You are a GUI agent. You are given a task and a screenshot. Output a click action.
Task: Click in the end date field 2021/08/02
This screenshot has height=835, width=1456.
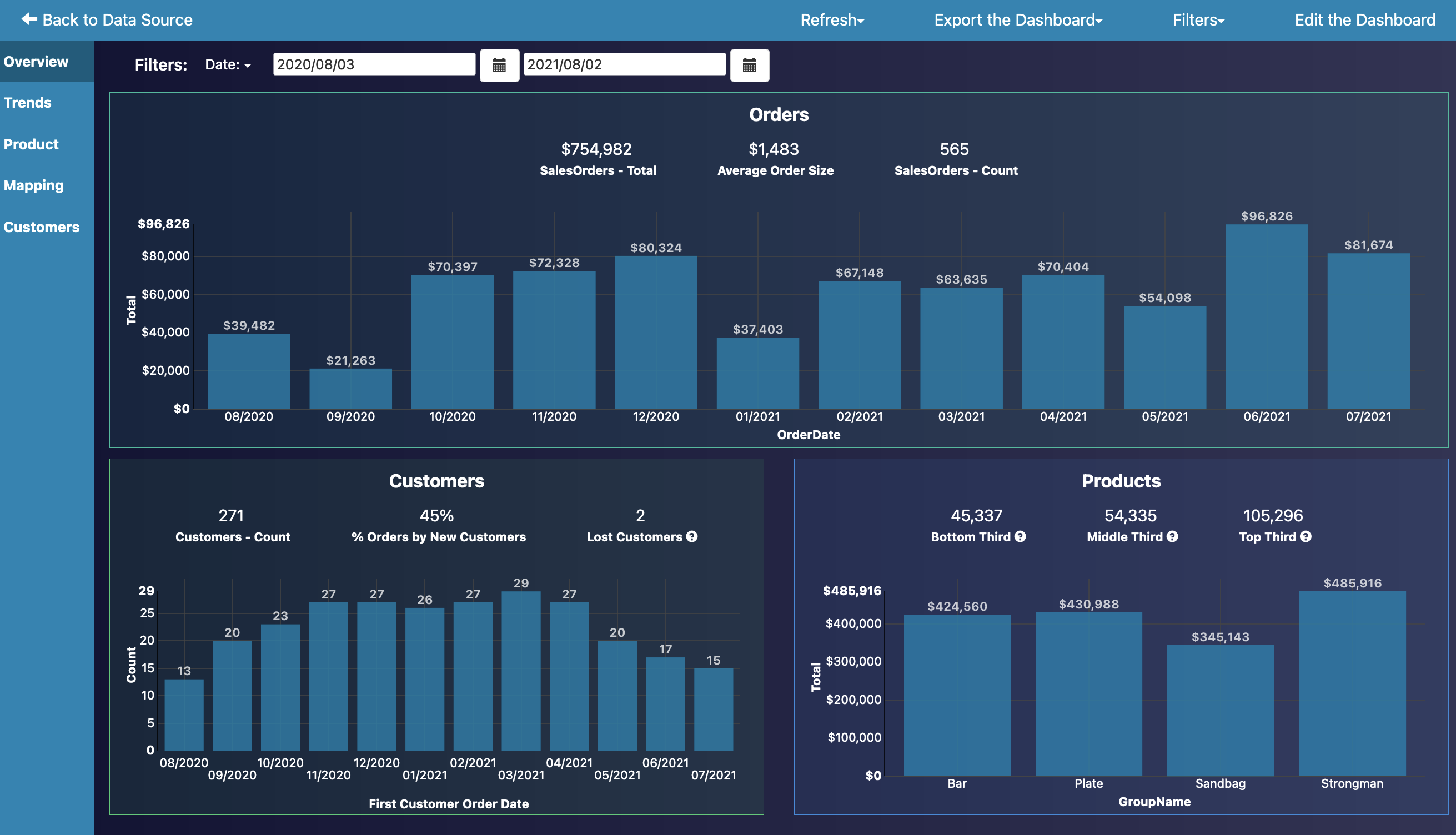coord(624,64)
